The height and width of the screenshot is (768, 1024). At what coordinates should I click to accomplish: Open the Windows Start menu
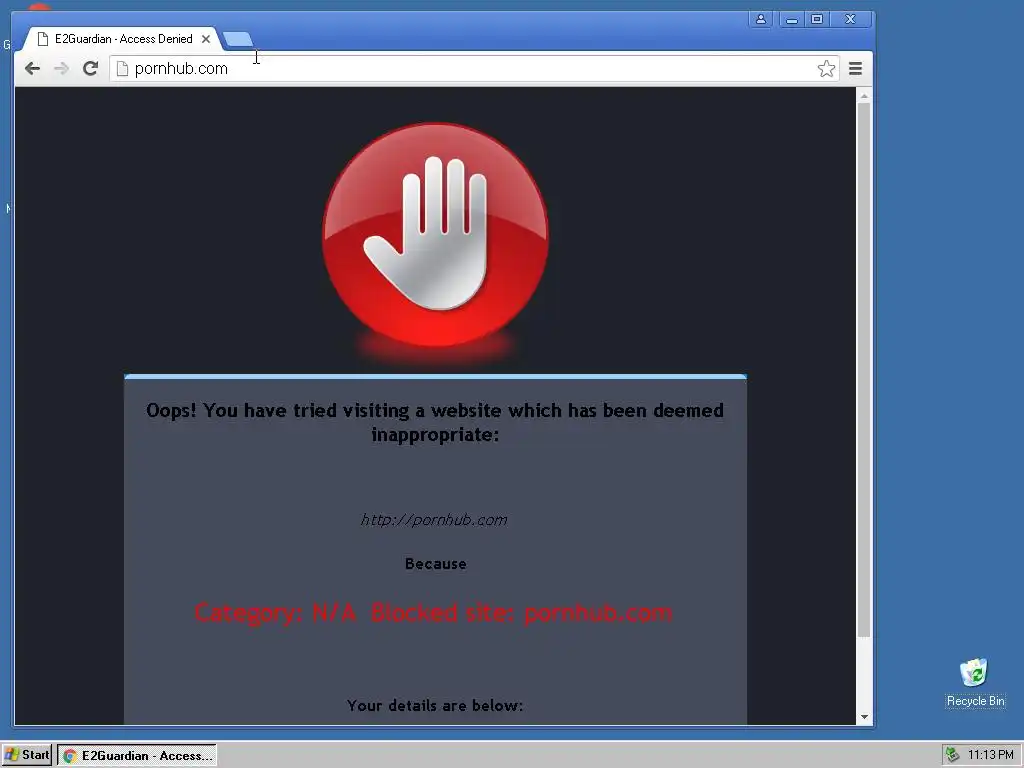[27, 755]
